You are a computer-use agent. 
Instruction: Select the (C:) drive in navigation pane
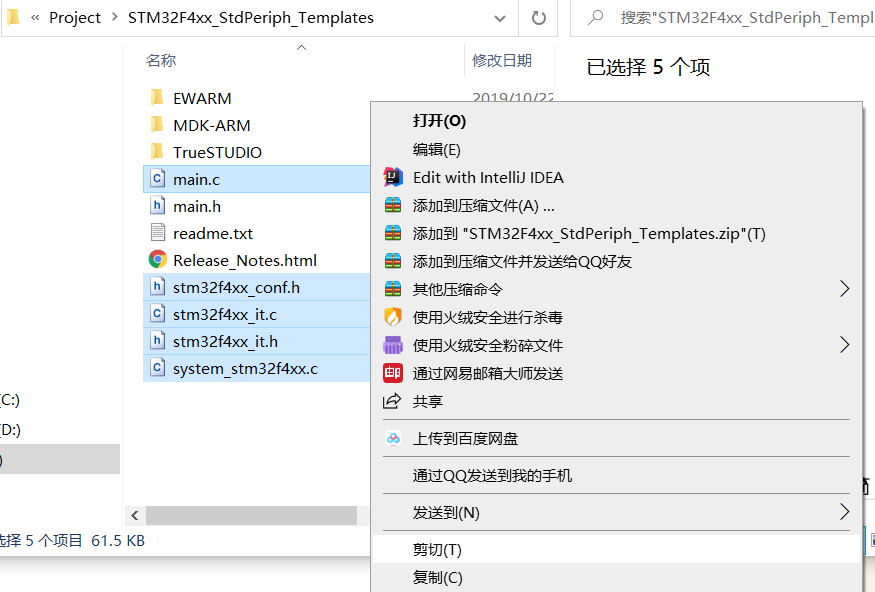point(10,400)
